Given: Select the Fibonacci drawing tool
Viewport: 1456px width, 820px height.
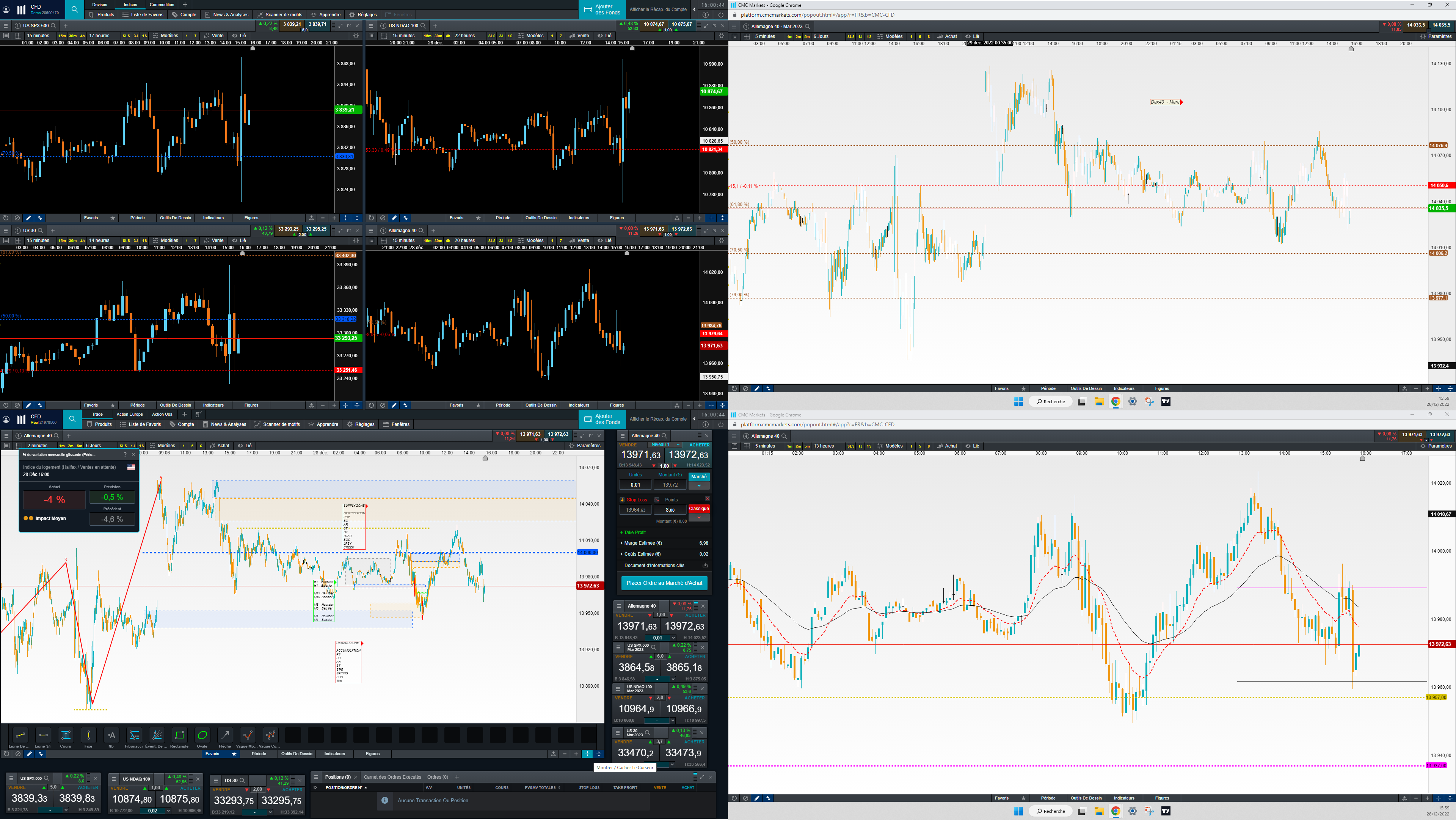Looking at the screenshot, I should pyautogui.click(x=134, y=735).
